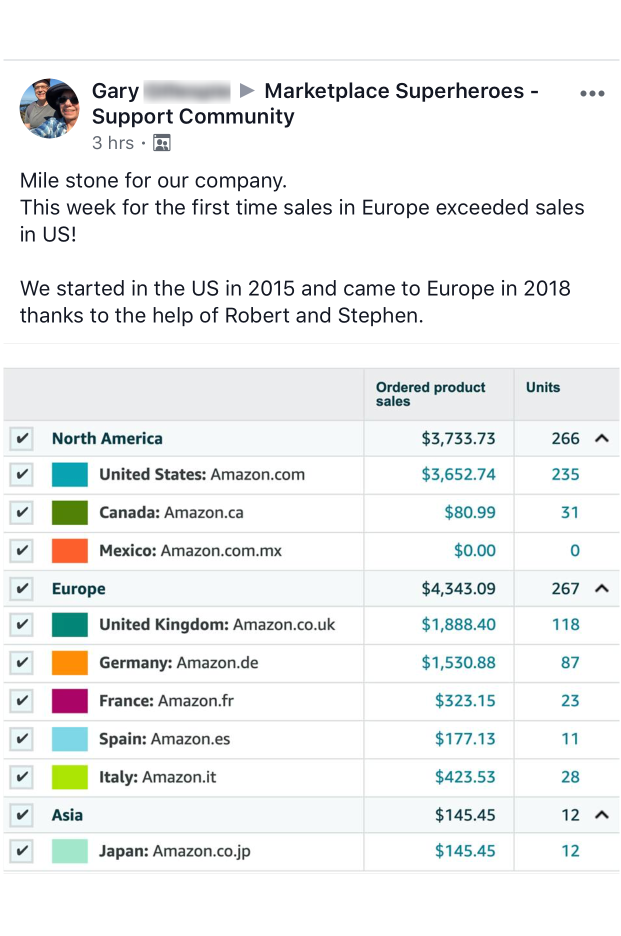
Task: Uncheck the Europe region checkbox
Action: pos(22,589)
